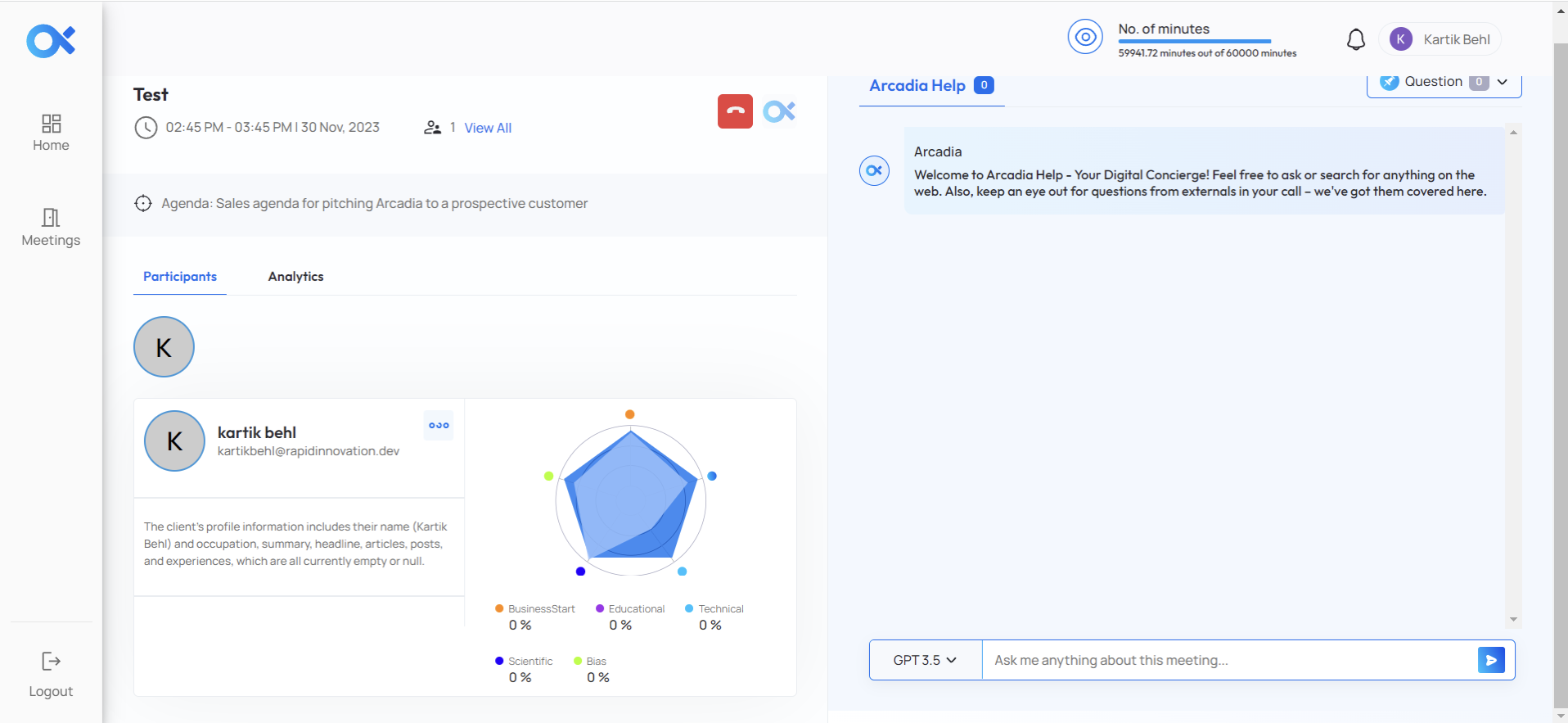Click the purple Educational legend dot

pos(600,608)
